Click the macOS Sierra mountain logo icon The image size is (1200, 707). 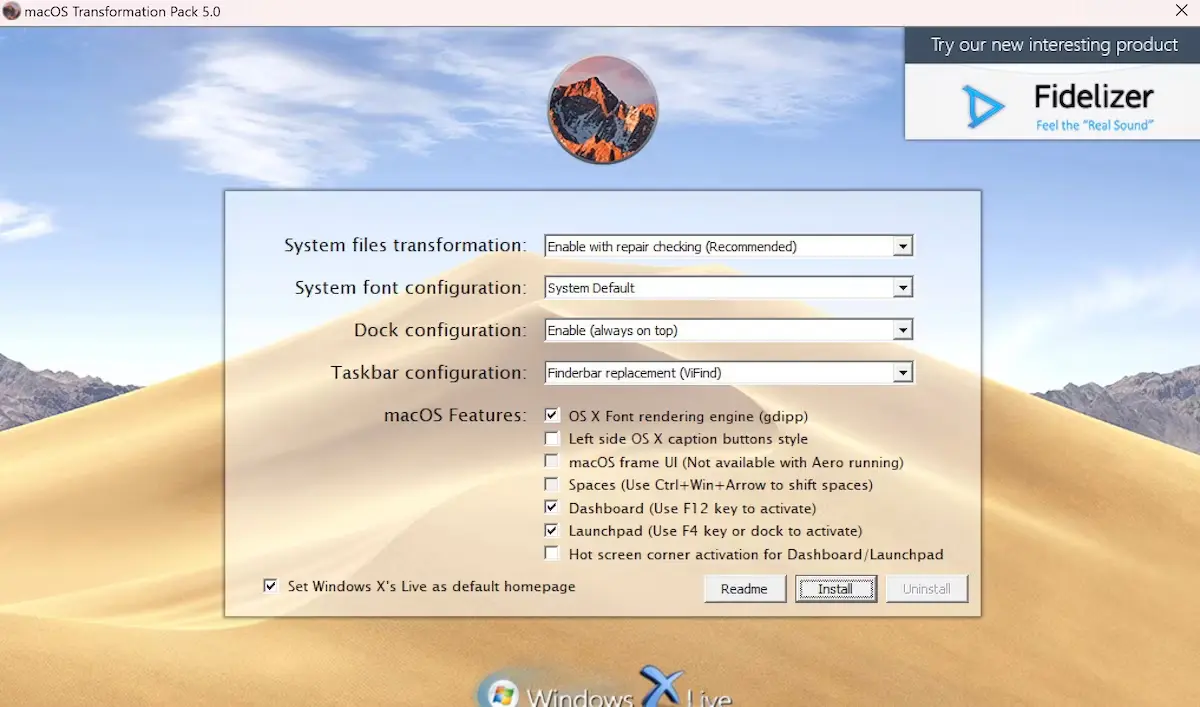point(603,109)
